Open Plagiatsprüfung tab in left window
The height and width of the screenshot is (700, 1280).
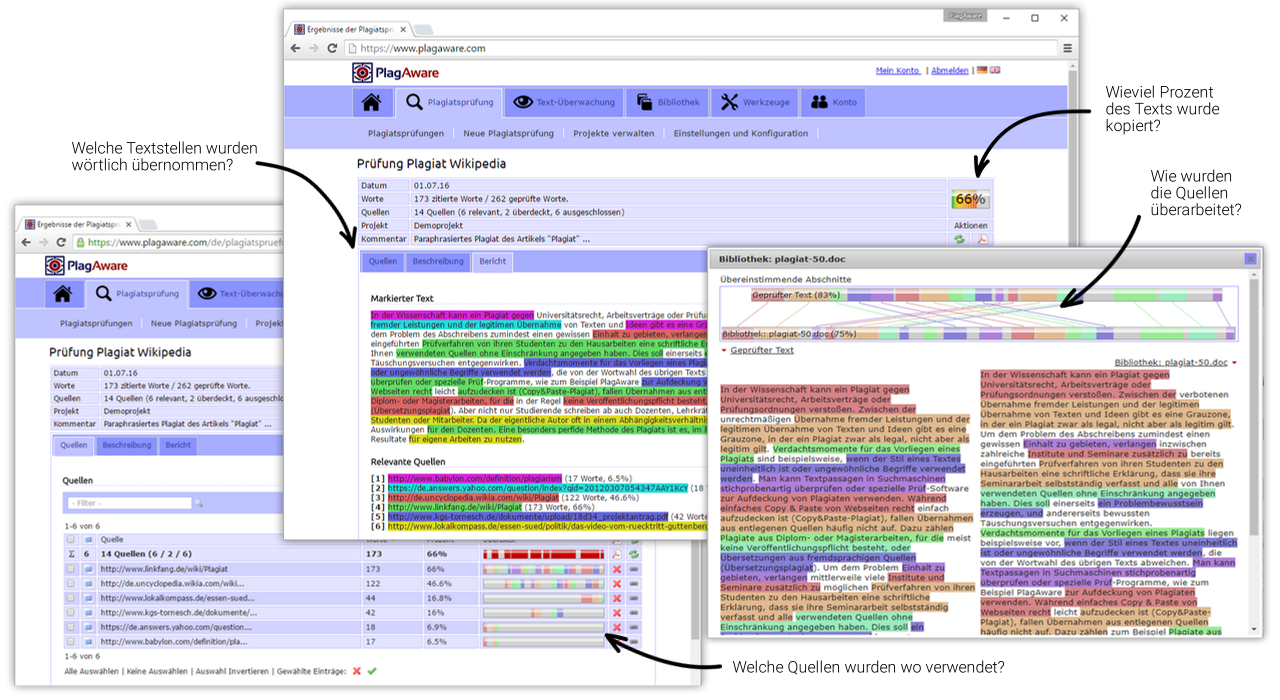pos(139,293)
